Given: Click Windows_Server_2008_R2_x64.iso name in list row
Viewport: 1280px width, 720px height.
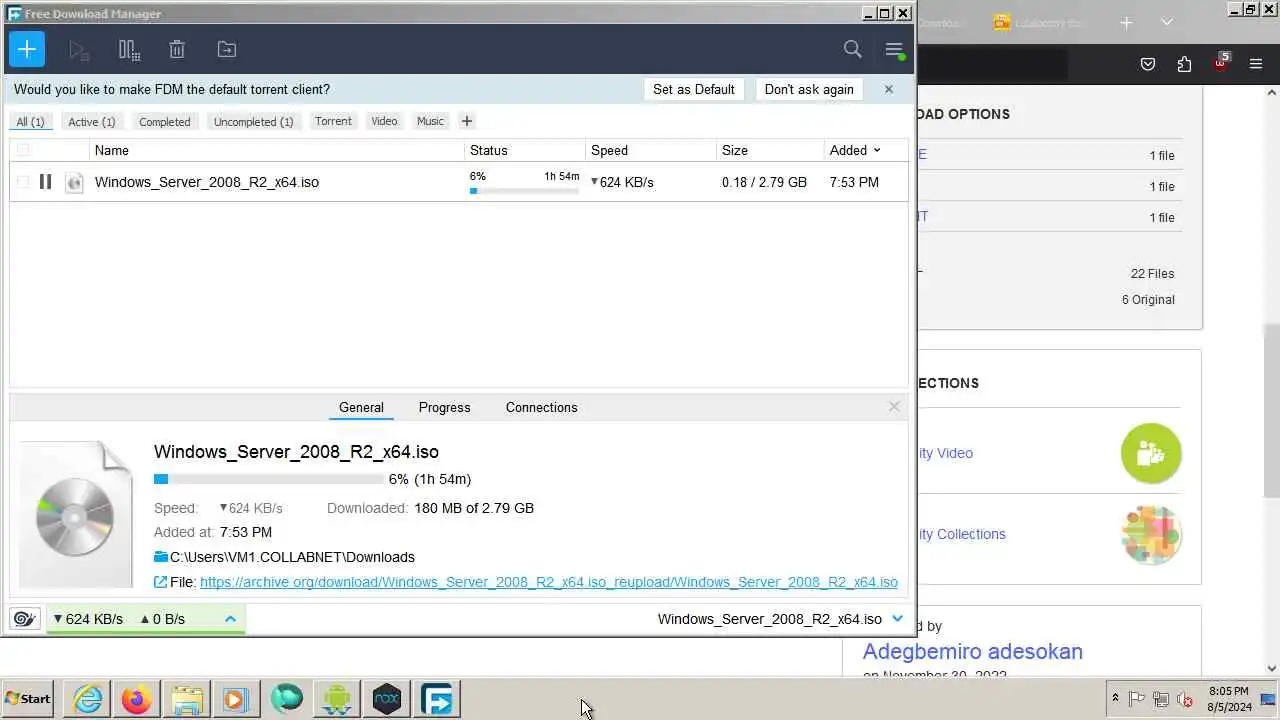Looking at the screenshot, I should click(x=207, y=182).
